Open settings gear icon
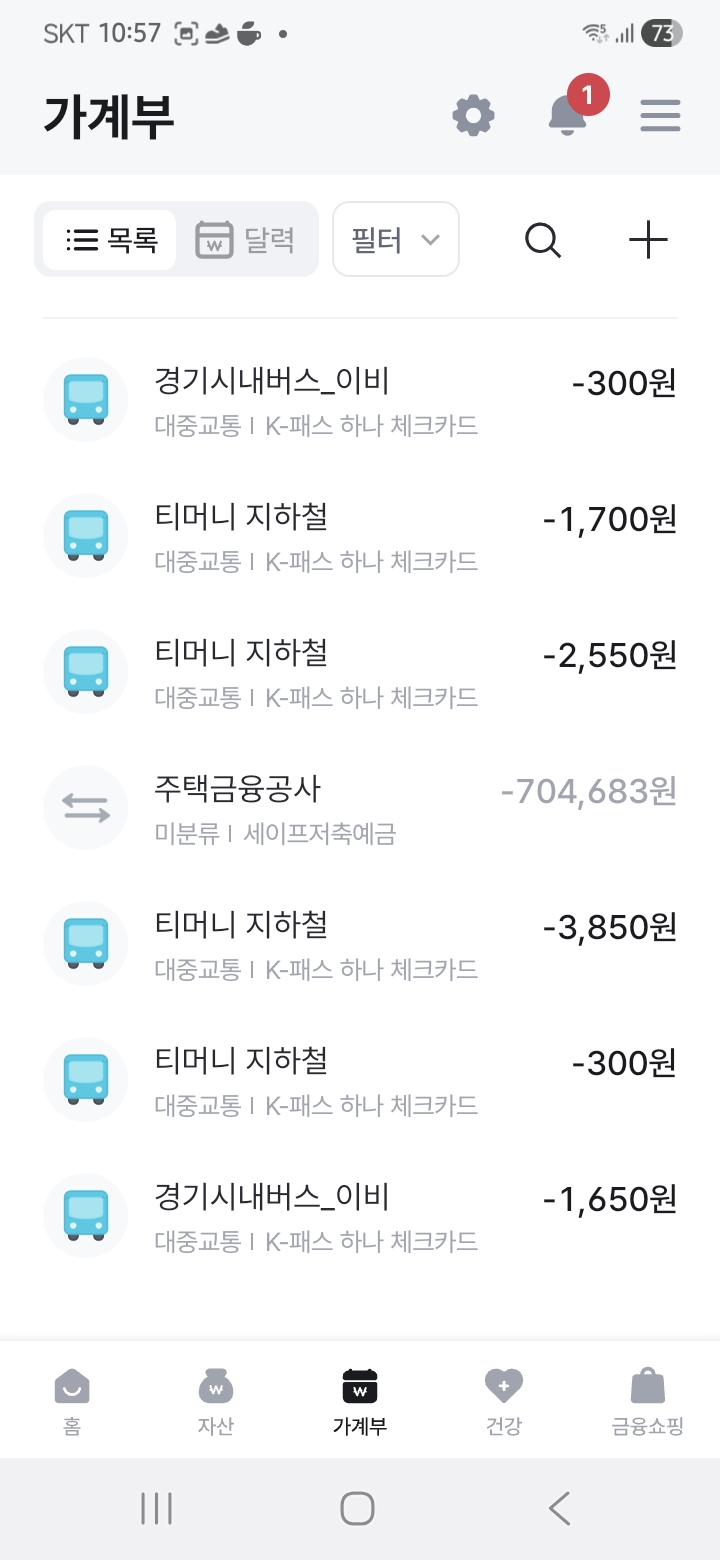Screen dimensions: 720x1560 point(473,116)
